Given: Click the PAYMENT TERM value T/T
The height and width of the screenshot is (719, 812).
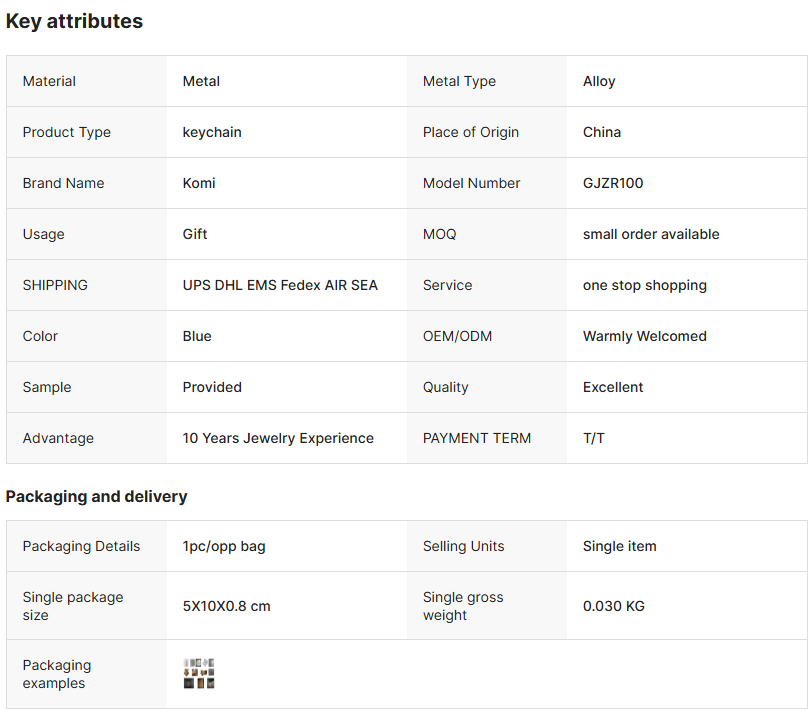Looking at the screenshot, I should [594, 438].
